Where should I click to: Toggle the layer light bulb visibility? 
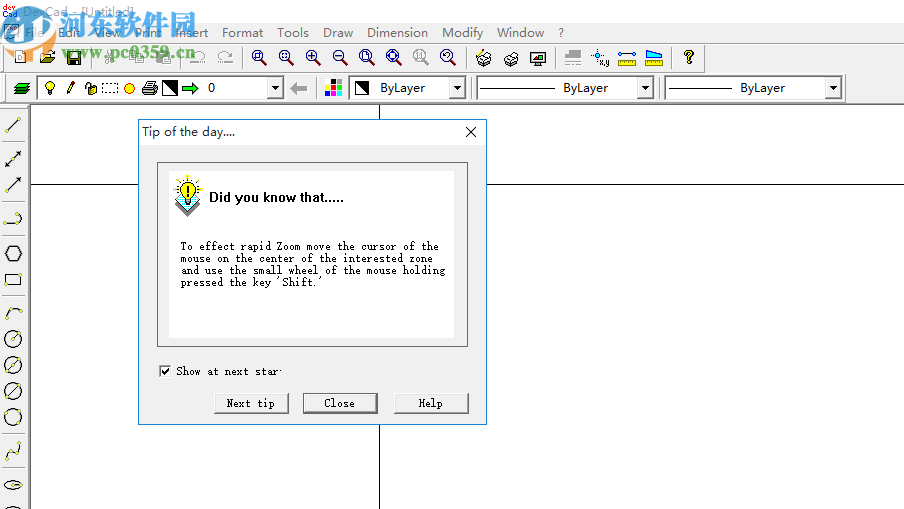(x=50, y=88)
